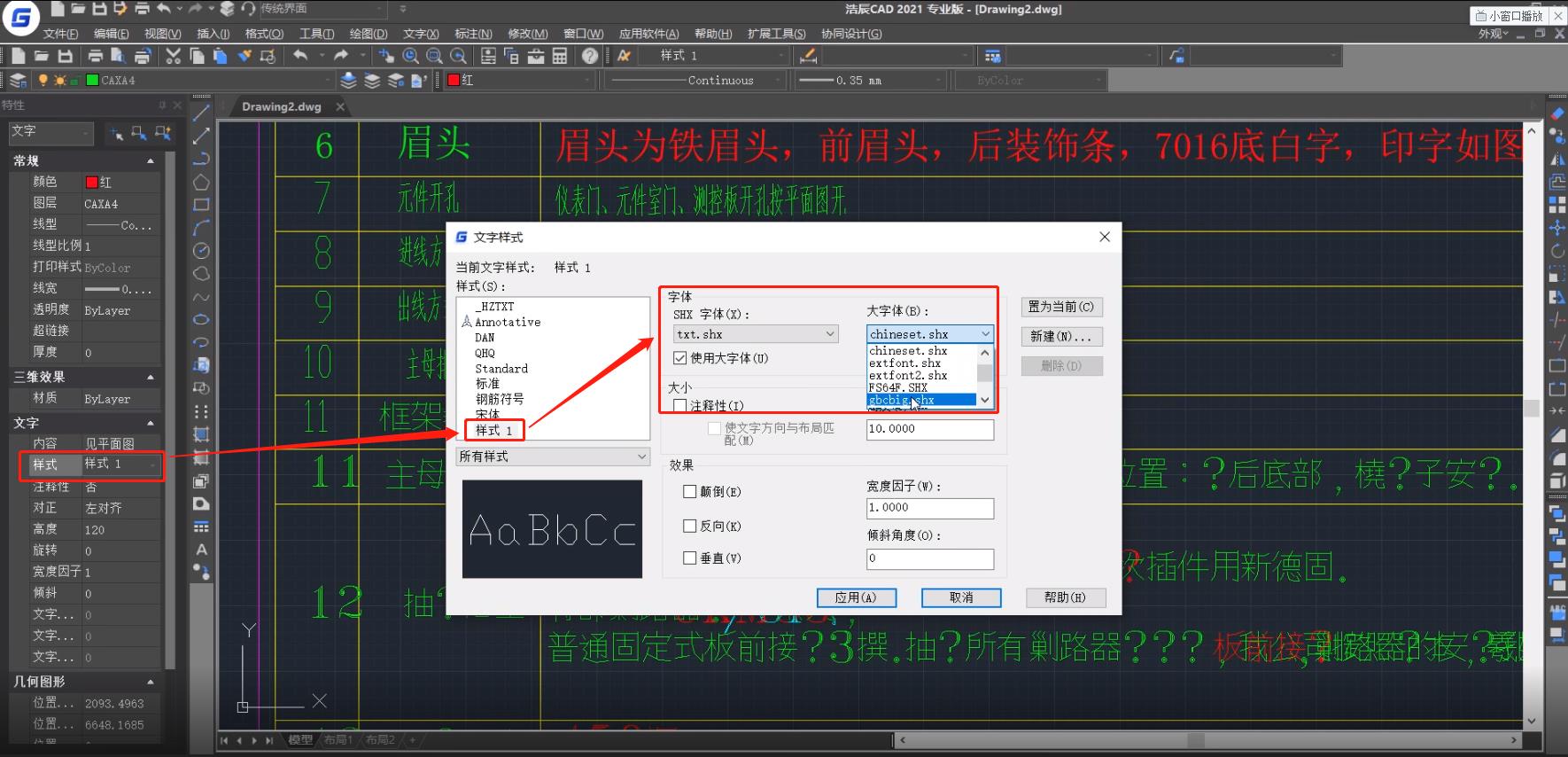
Task: Check the 反向 effect checkbox
Action: [x=689, y=526]
